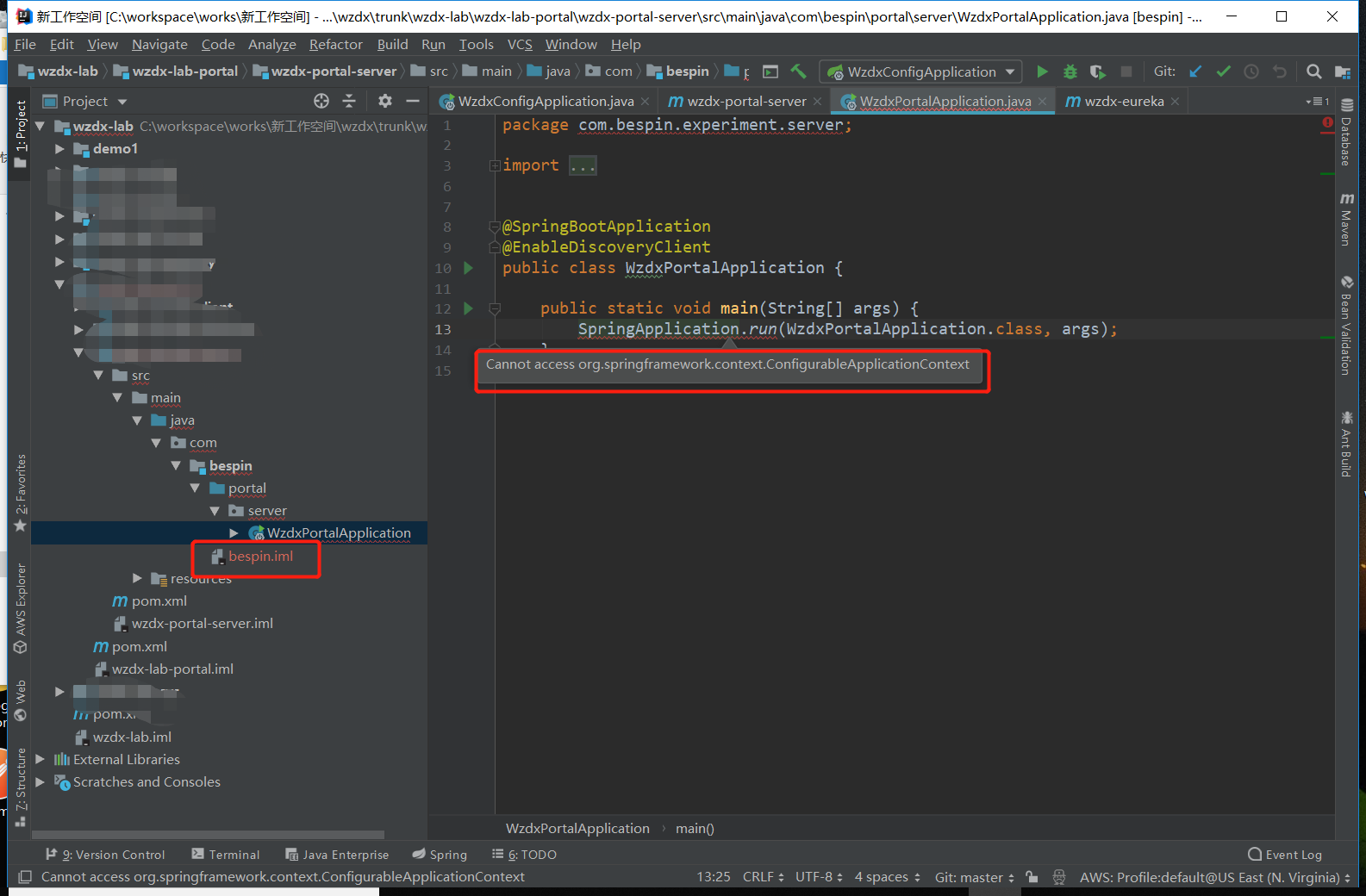
Task: Commit changes with the green checkmark
Action: point(1223,72)
